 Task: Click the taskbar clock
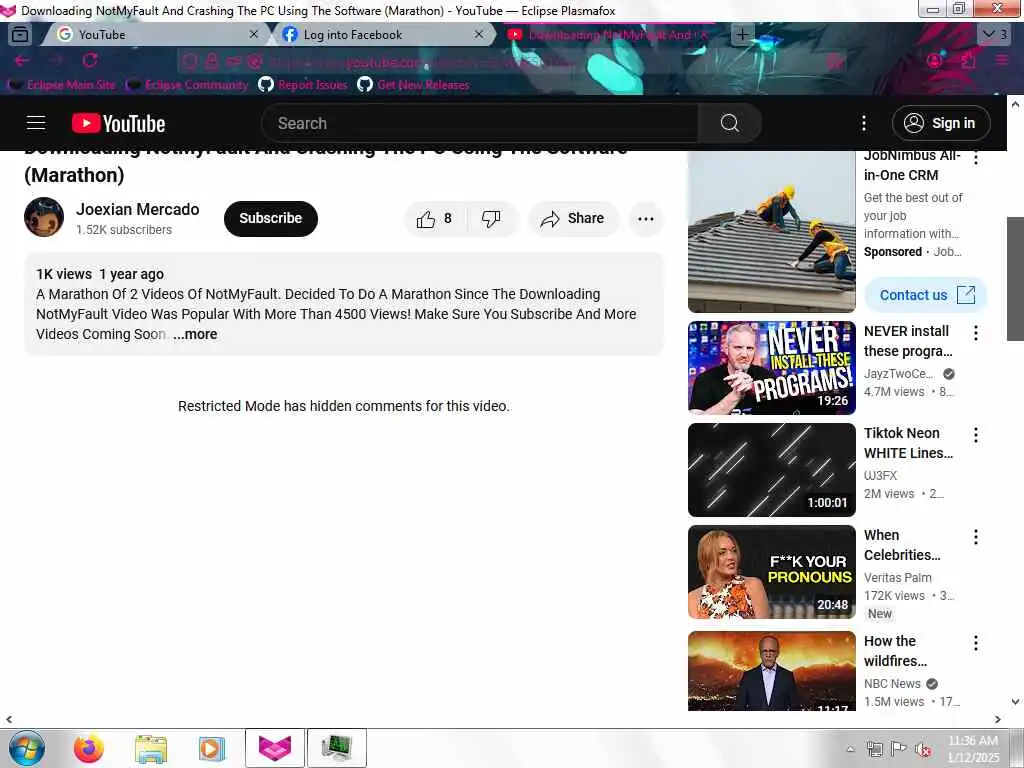coord(973,749)
